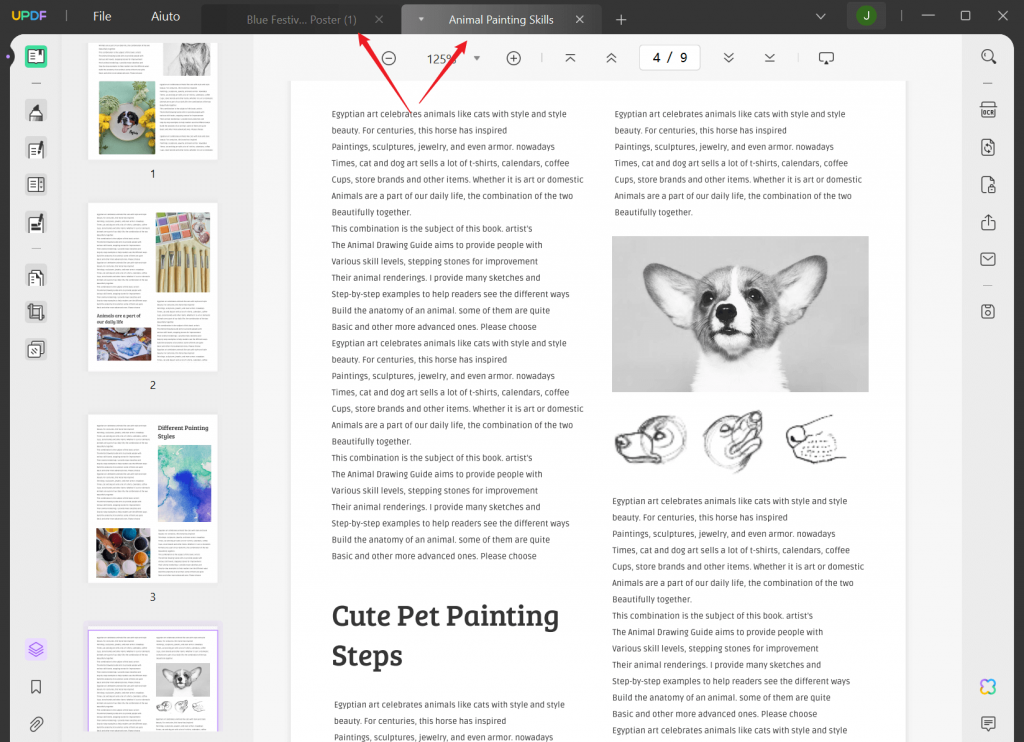Select the Crop Pages tool
This screenshot has height=742, width=1024.
click(36, 311)
